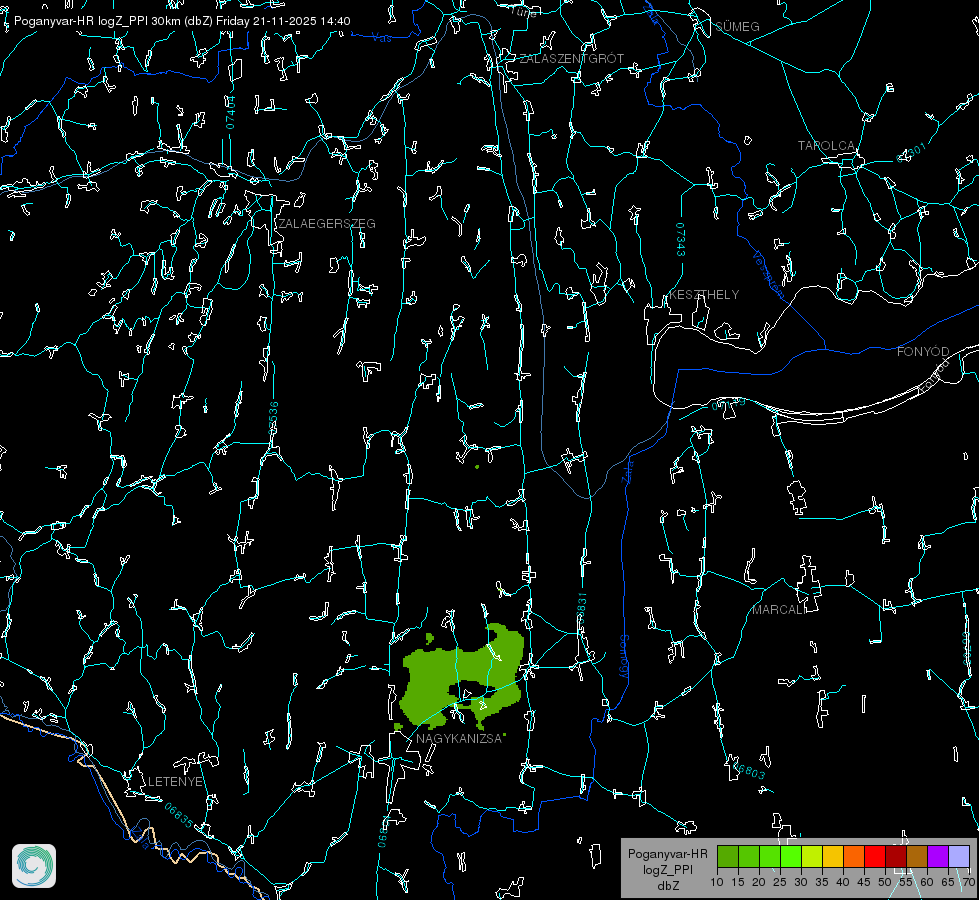This screenshot has height=900, width=979.
Task: Click the MARCALI town label
Action: pos(779,610)
